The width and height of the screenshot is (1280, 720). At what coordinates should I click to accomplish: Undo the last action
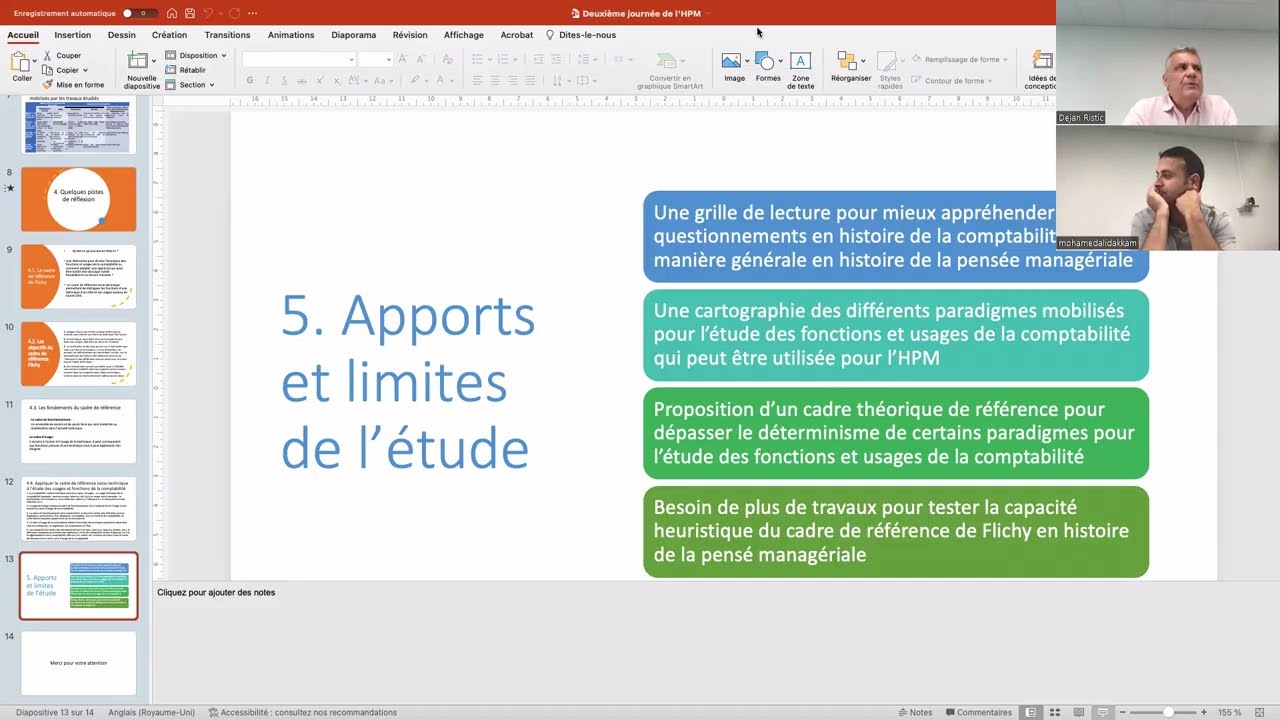[x=208, y=13]
